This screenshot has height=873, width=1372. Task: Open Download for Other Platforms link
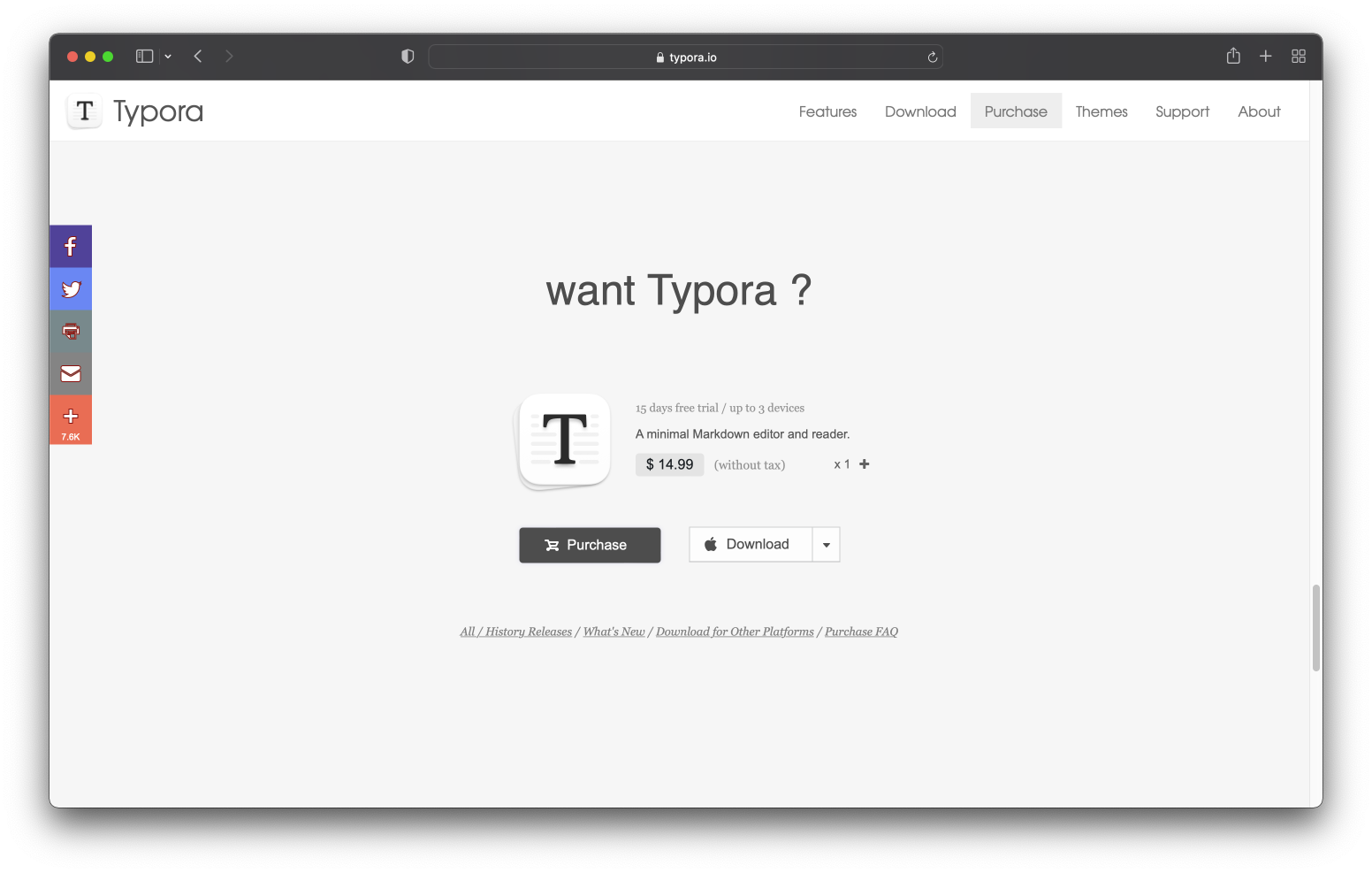pos(735,632)
